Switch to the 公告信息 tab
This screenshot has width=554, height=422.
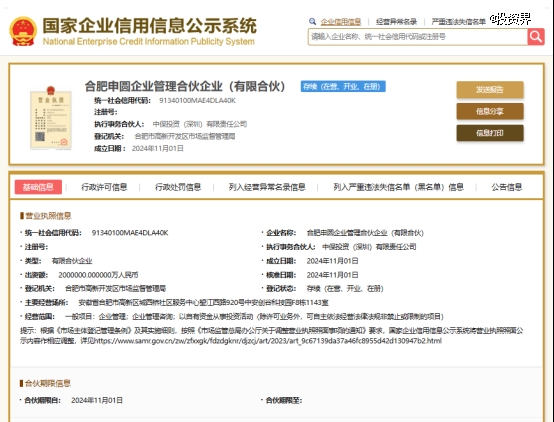506,187
